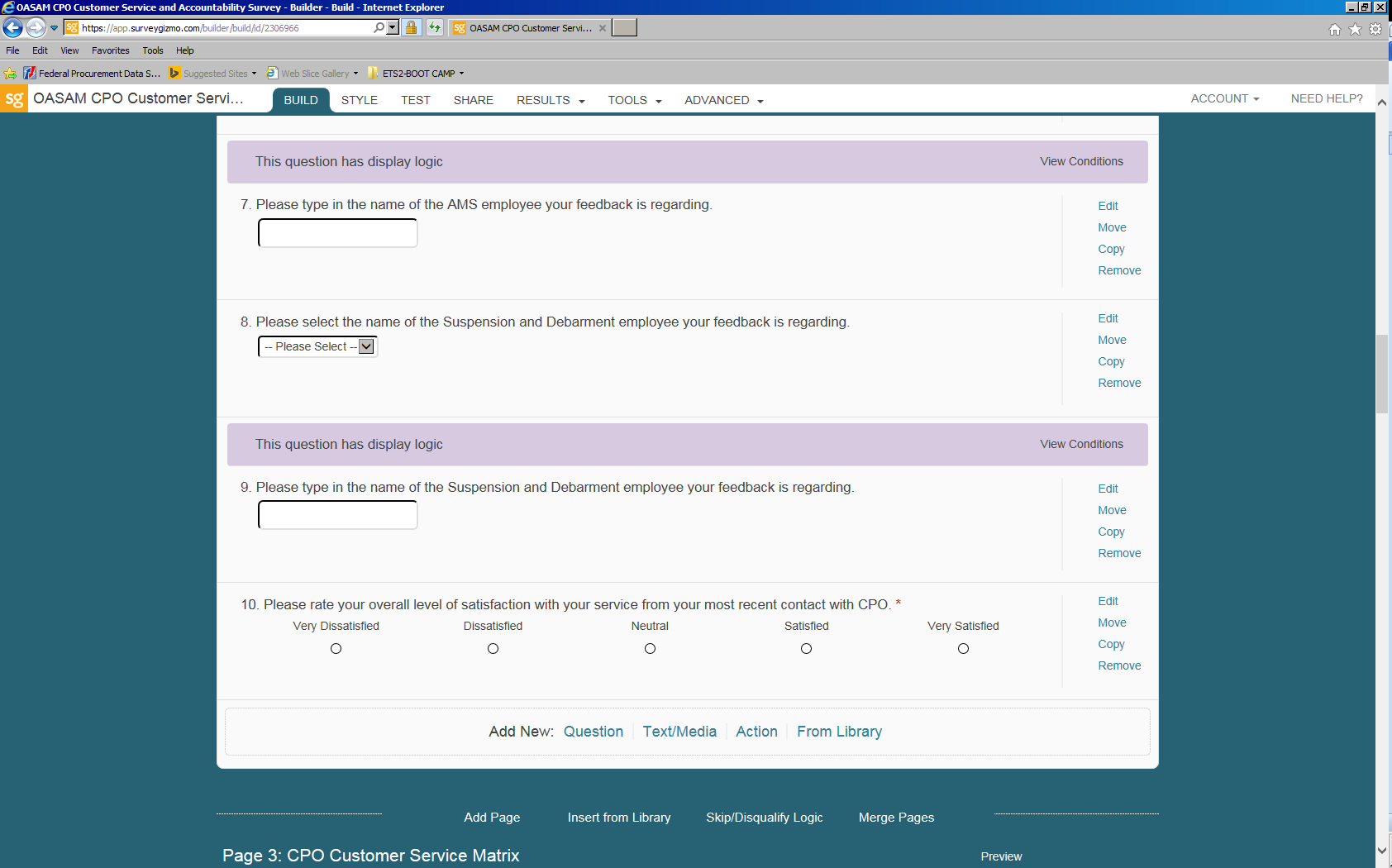Switch to the BUILD tab
The width and height of the screenshot is (1392, 868).
pyautogui.click(x=301, y=100)
